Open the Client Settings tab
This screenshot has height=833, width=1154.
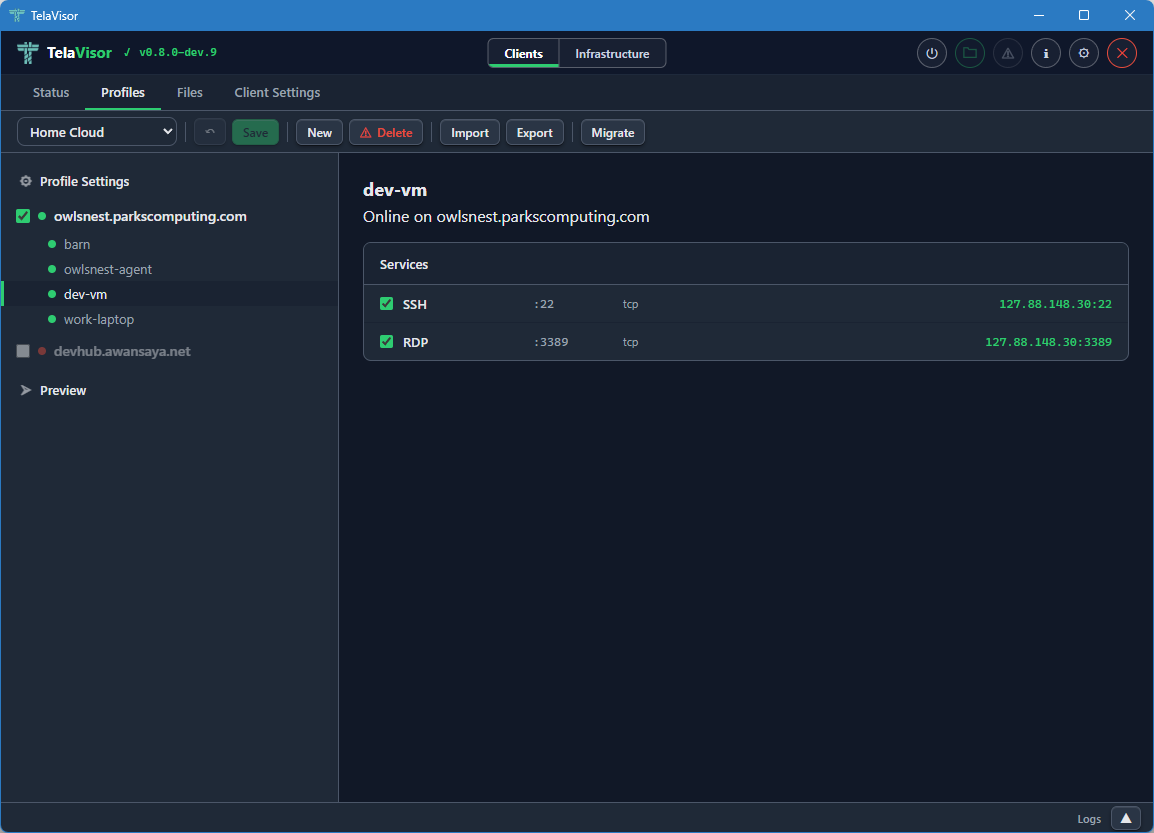click(277, 92)
